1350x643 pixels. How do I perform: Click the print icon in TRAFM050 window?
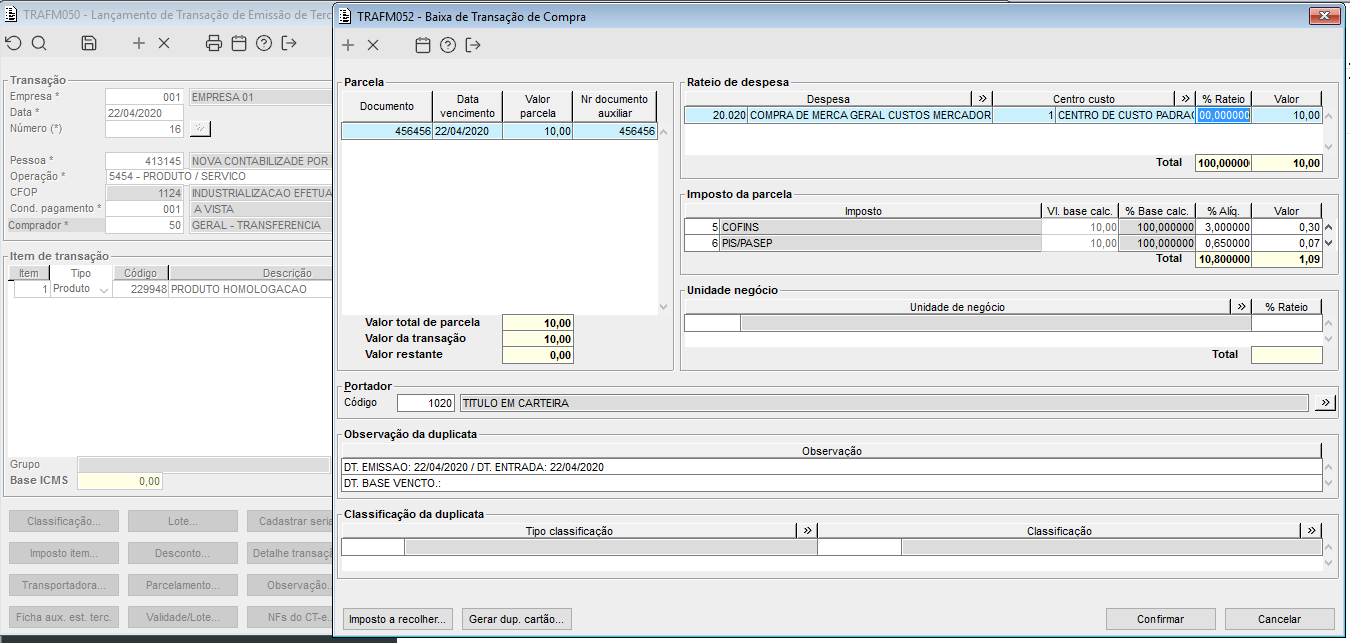click(x=214, y=43)
